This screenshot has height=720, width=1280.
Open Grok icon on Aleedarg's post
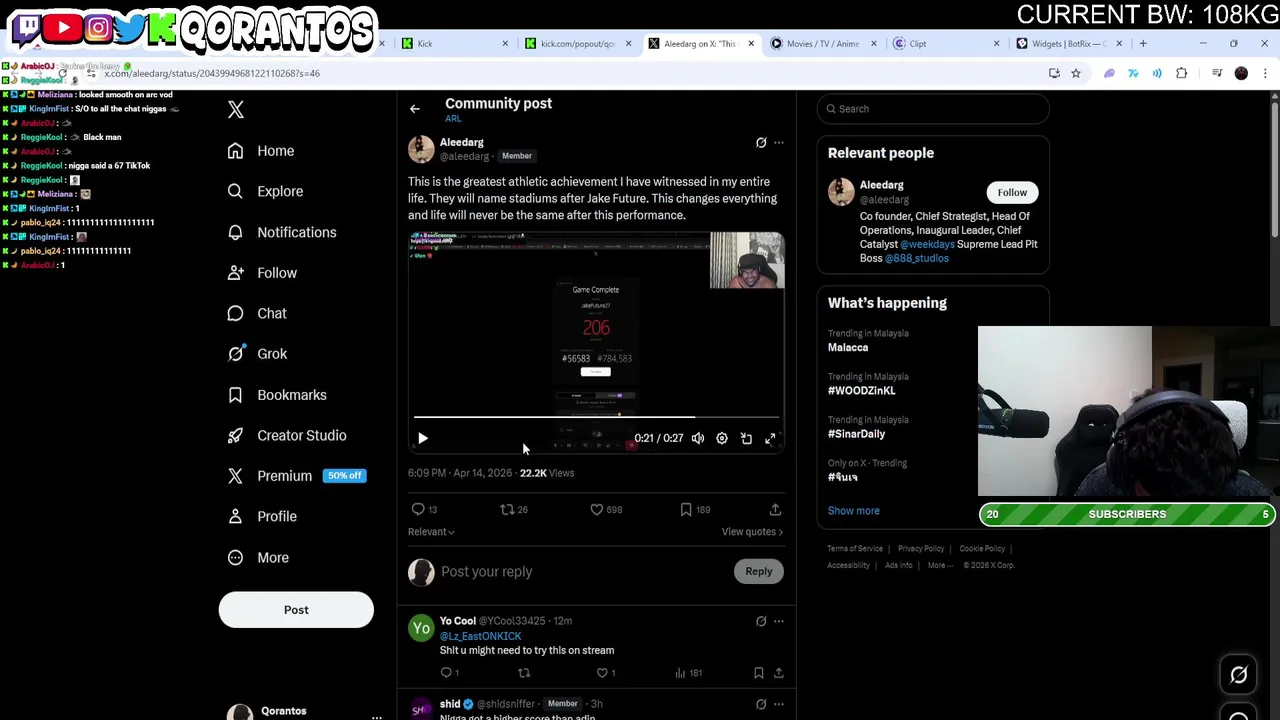(761, 143)
